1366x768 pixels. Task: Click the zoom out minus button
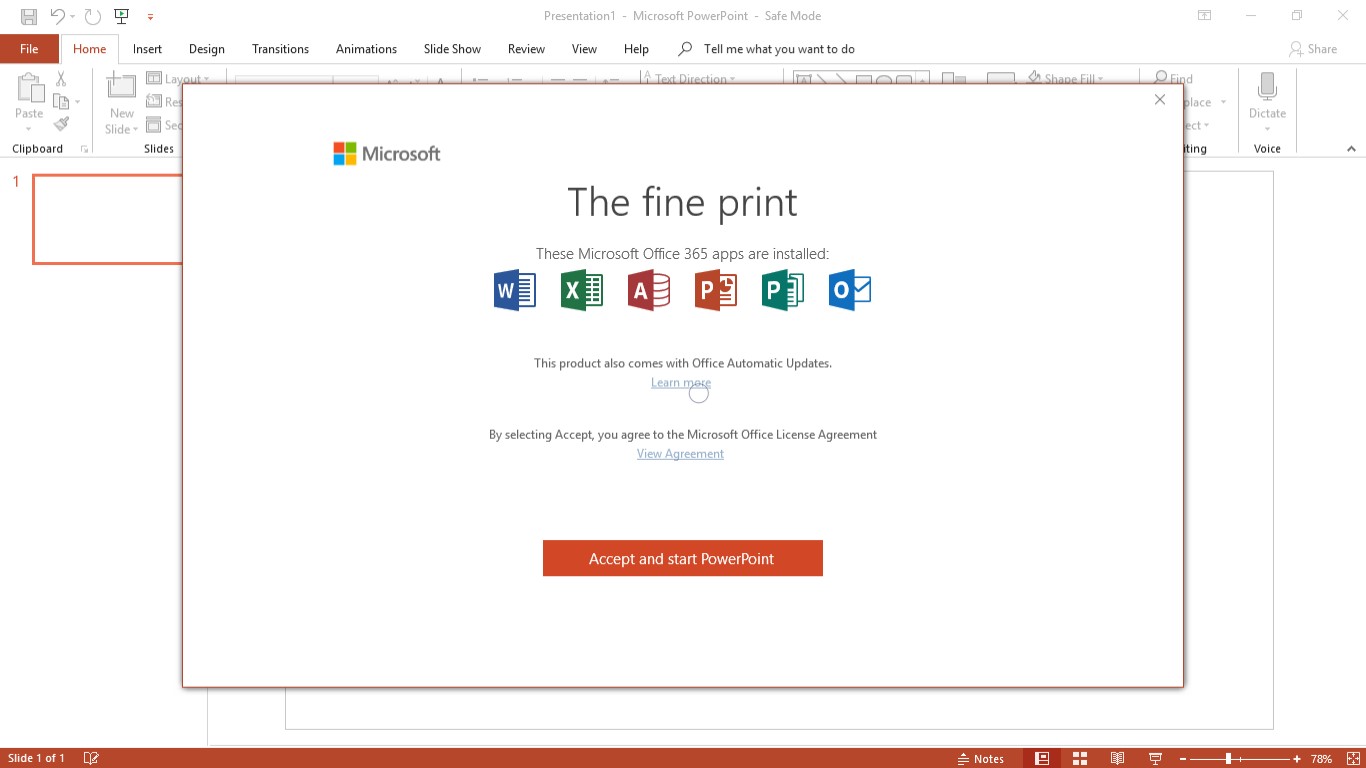coord(1181,759)
